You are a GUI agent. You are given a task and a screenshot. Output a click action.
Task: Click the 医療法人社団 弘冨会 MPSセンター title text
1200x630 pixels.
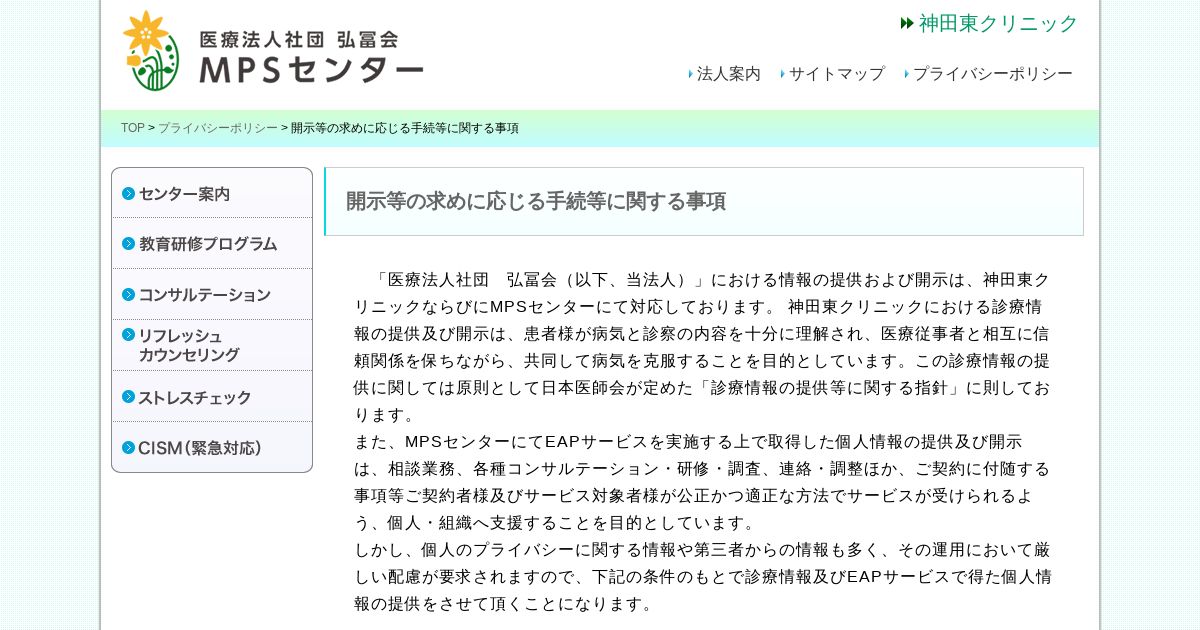[x=311, y=55]
